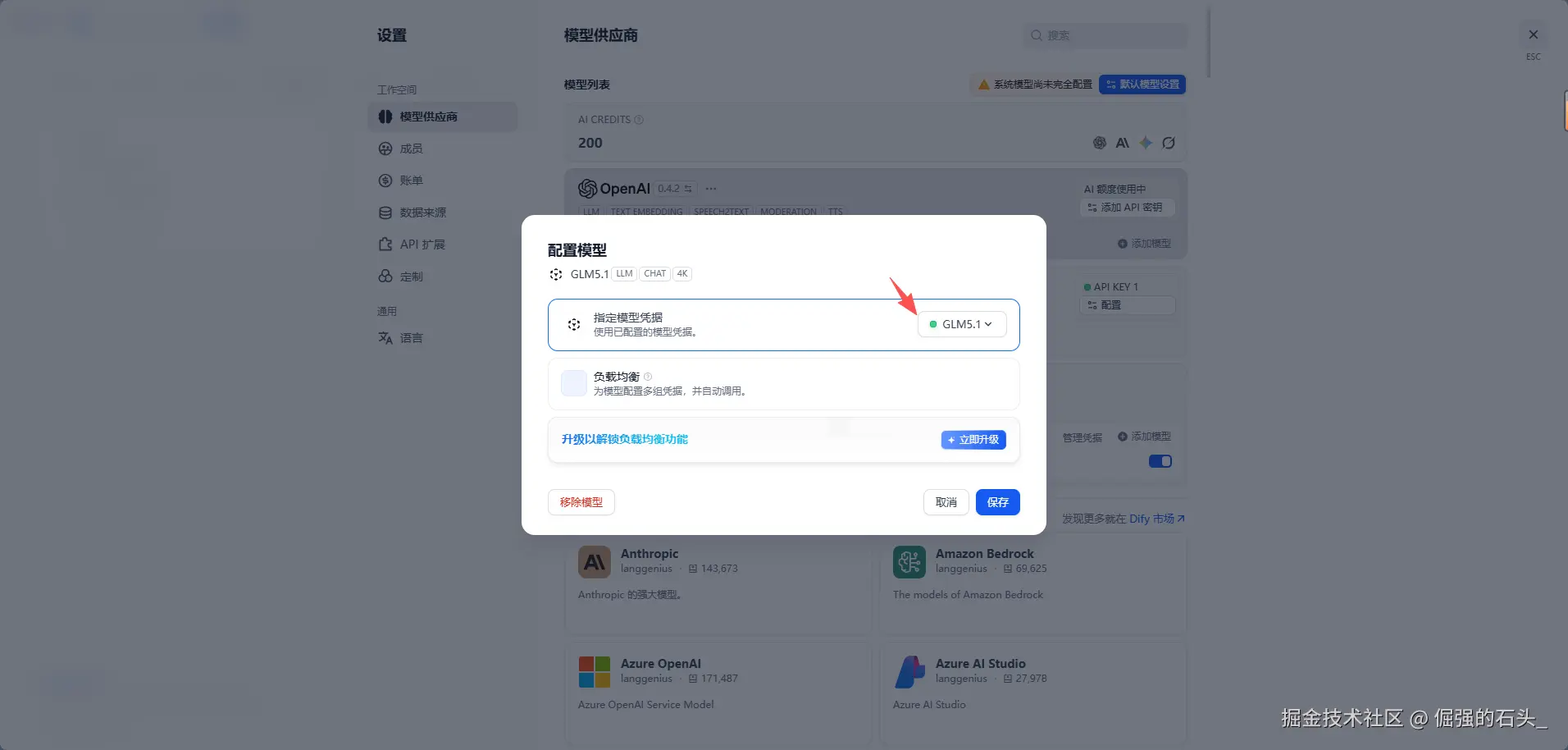
Task: Switch to the API 扩展 section
Action: click(443, 245)
